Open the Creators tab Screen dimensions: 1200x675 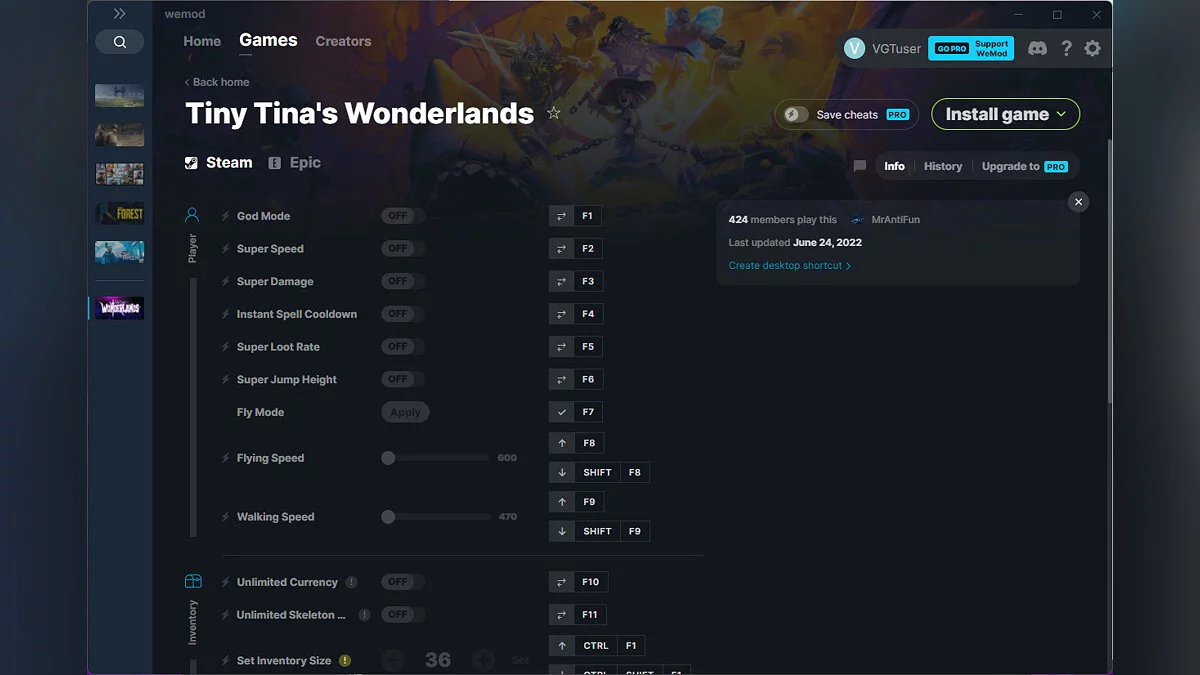pos(343,41)
